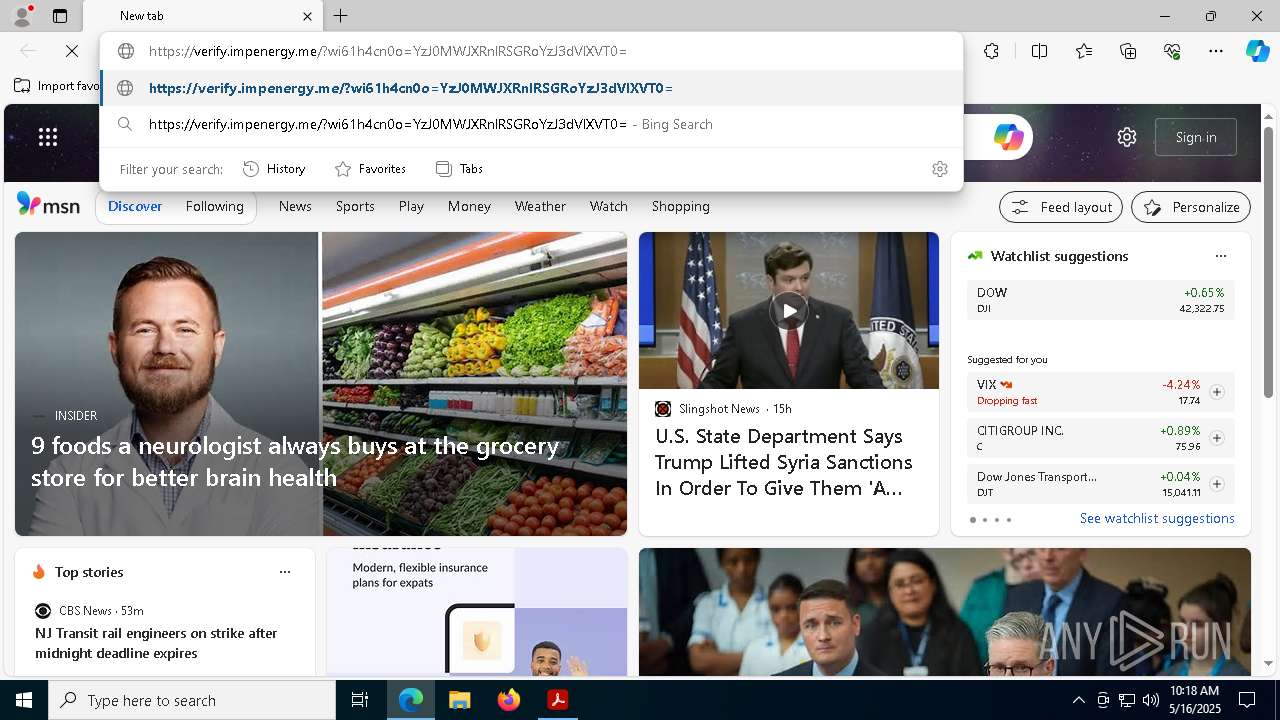Screen dimensions: 1280x720
Task: Open the Watch menu item
Action: [608, 206]
